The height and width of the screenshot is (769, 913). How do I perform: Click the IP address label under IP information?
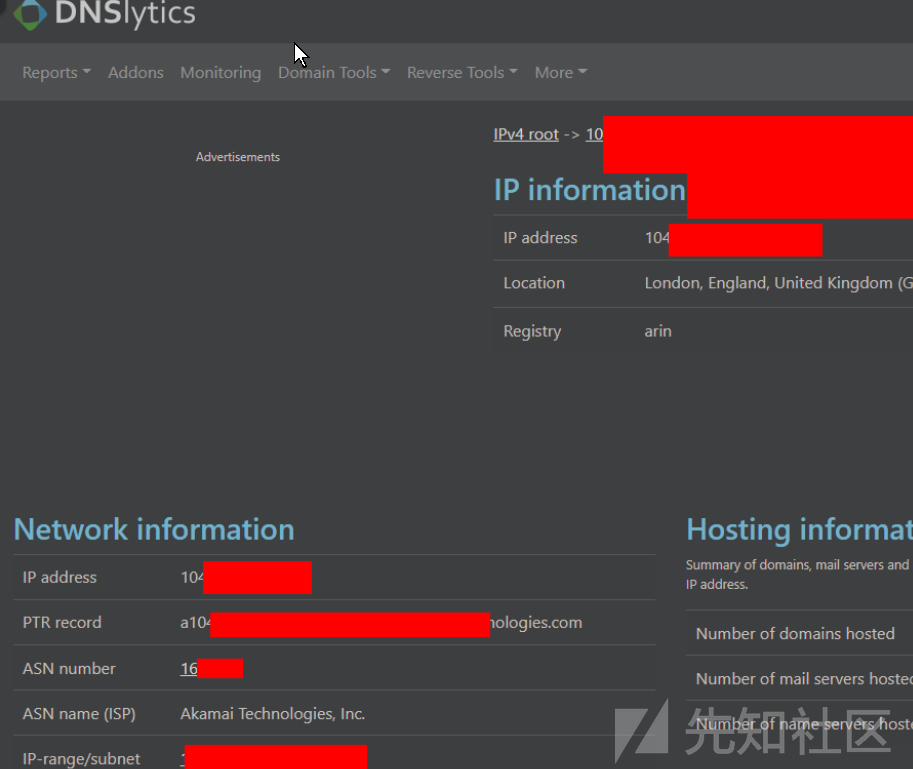click(x=540, y=238)
